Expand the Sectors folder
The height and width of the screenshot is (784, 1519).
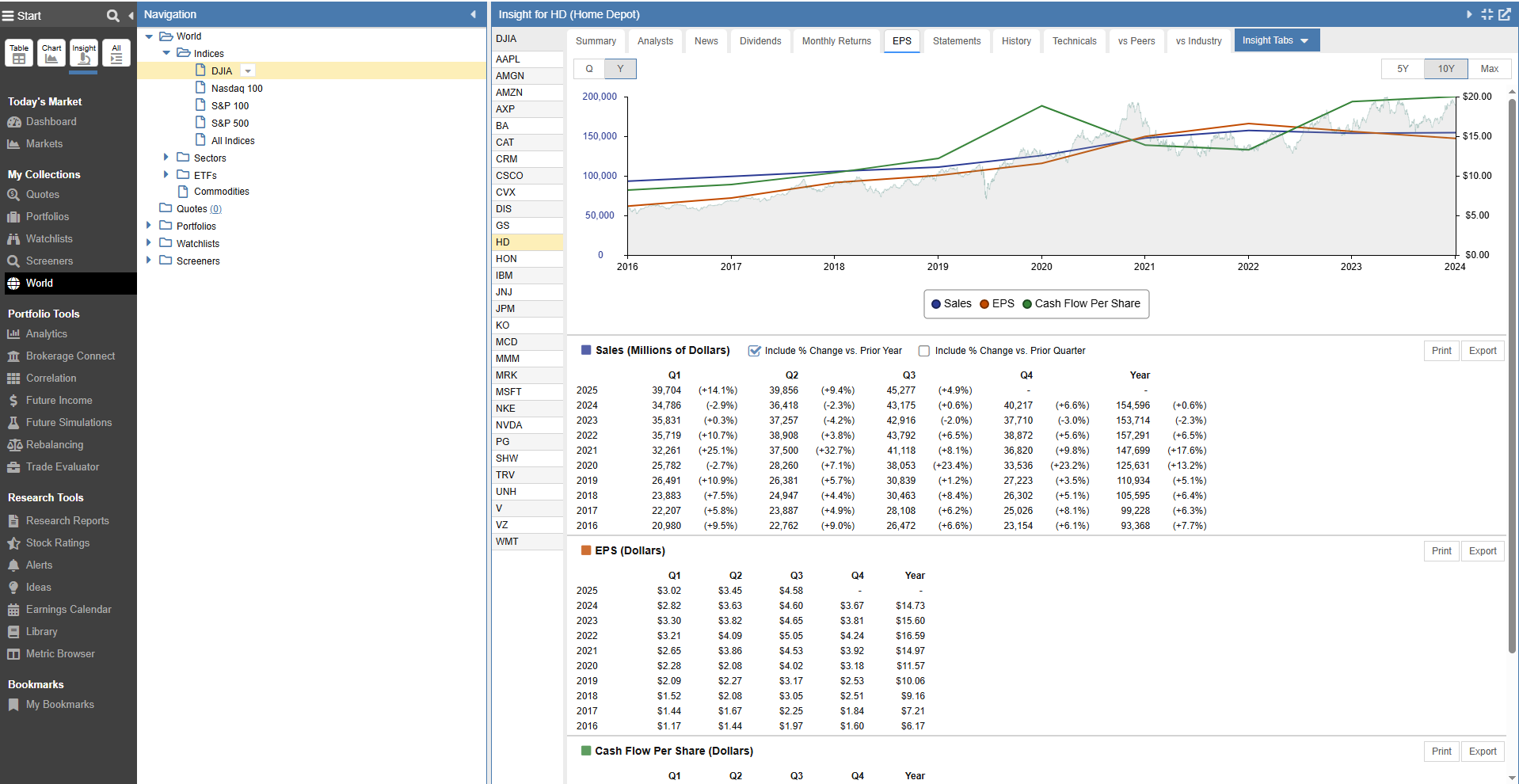[166, 158]
